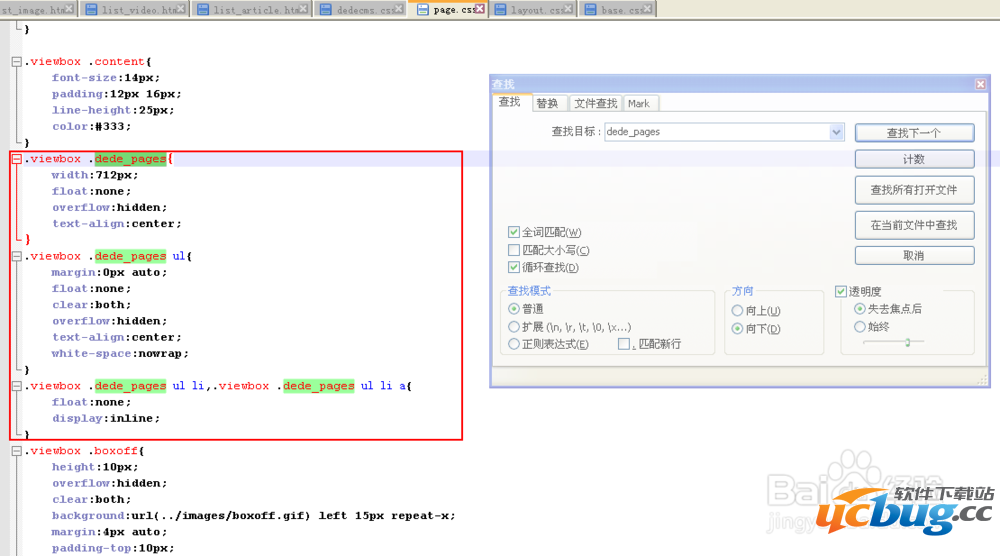Image resolution: width=1000 pixels, height=556 pixels.
Task: Click the resize grip of the find dialog
Action: pyautogui.click(x=982, y=381)
